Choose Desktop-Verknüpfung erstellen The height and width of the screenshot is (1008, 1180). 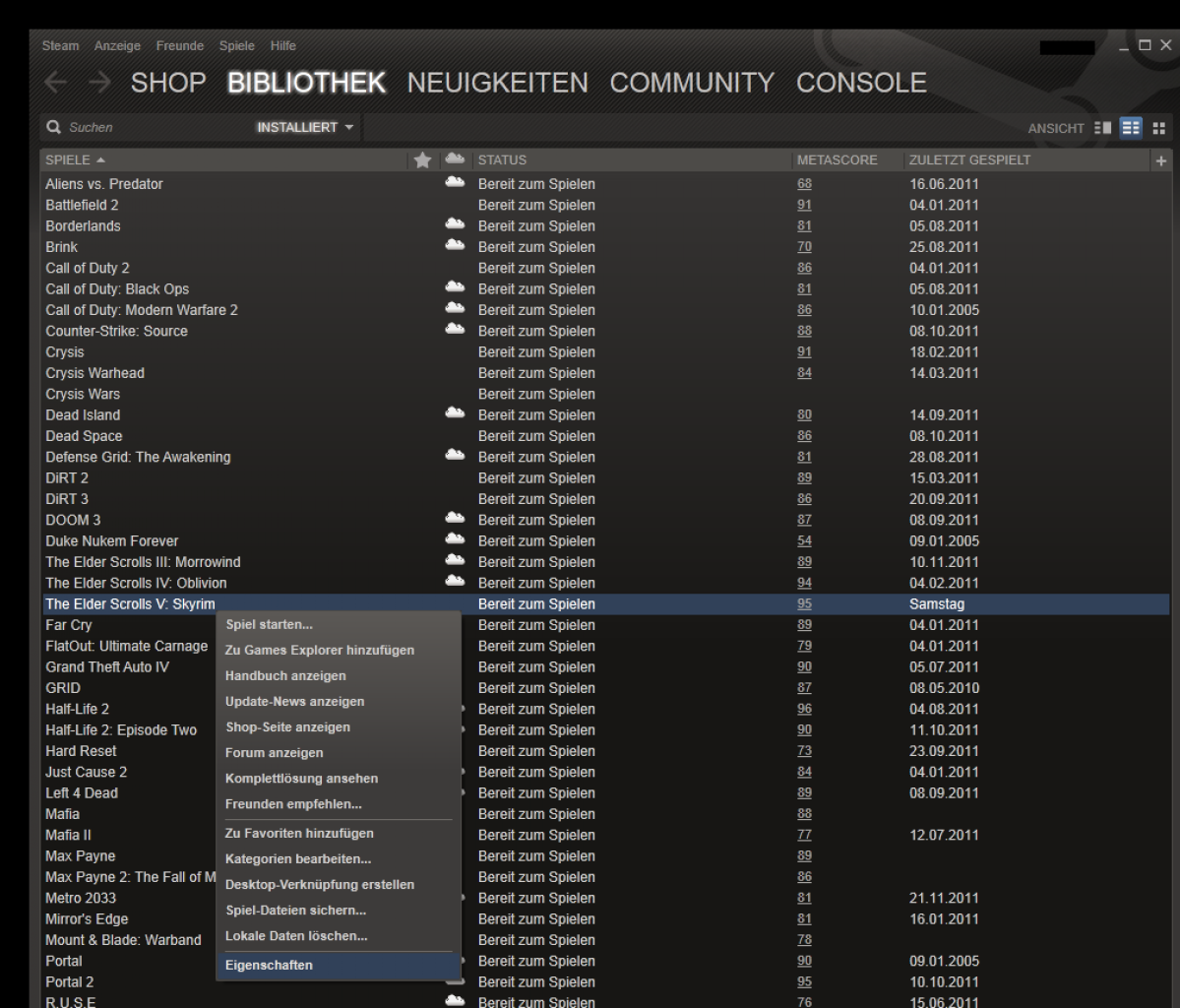339,885
